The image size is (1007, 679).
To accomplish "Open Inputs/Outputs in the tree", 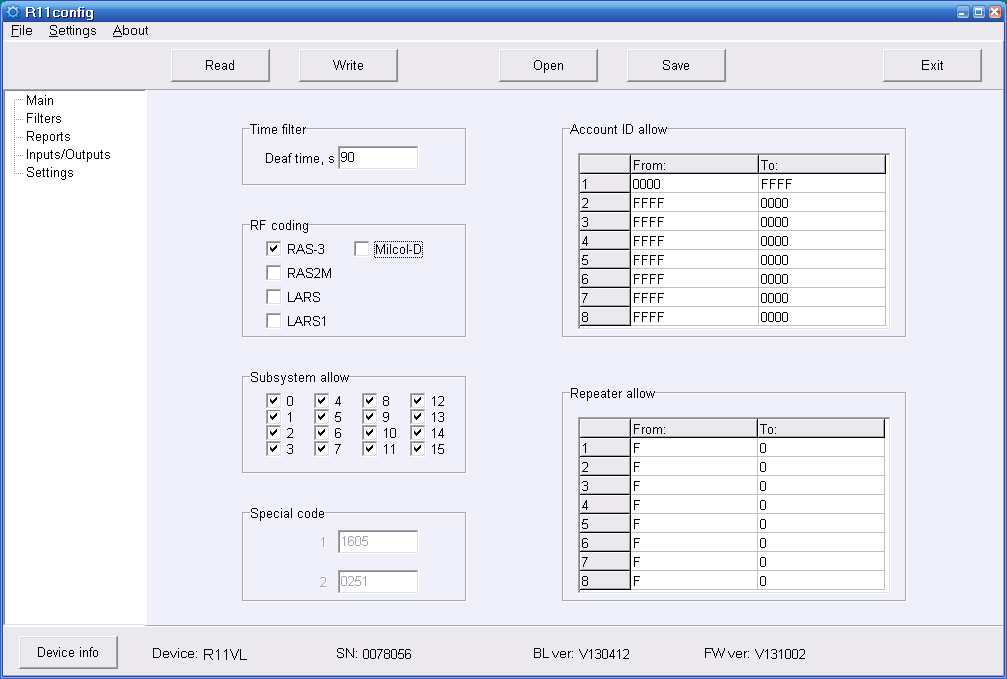I will click(x=68, y=154).
